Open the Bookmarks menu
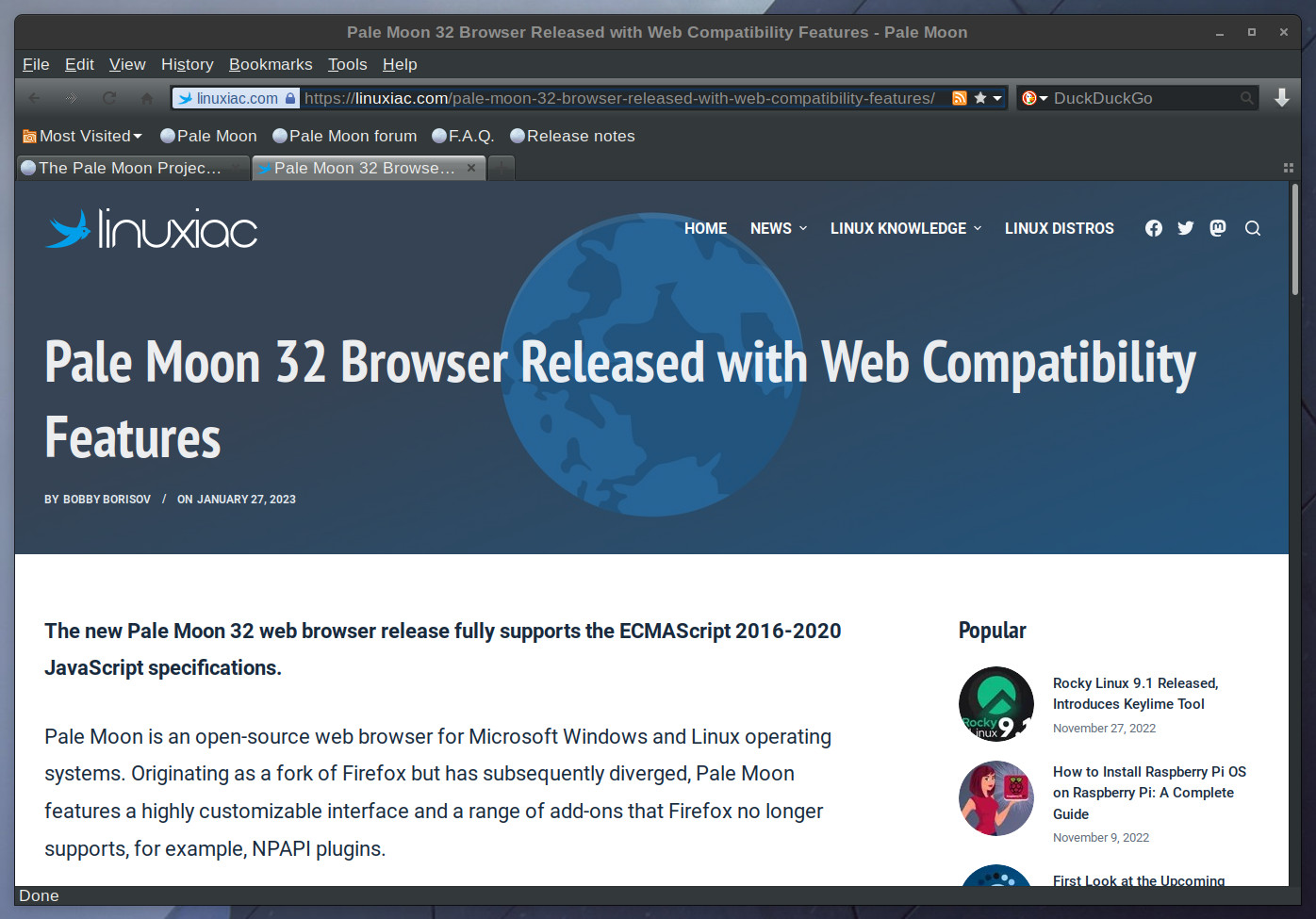This screenshot has width=1316, height=919. 271,64
